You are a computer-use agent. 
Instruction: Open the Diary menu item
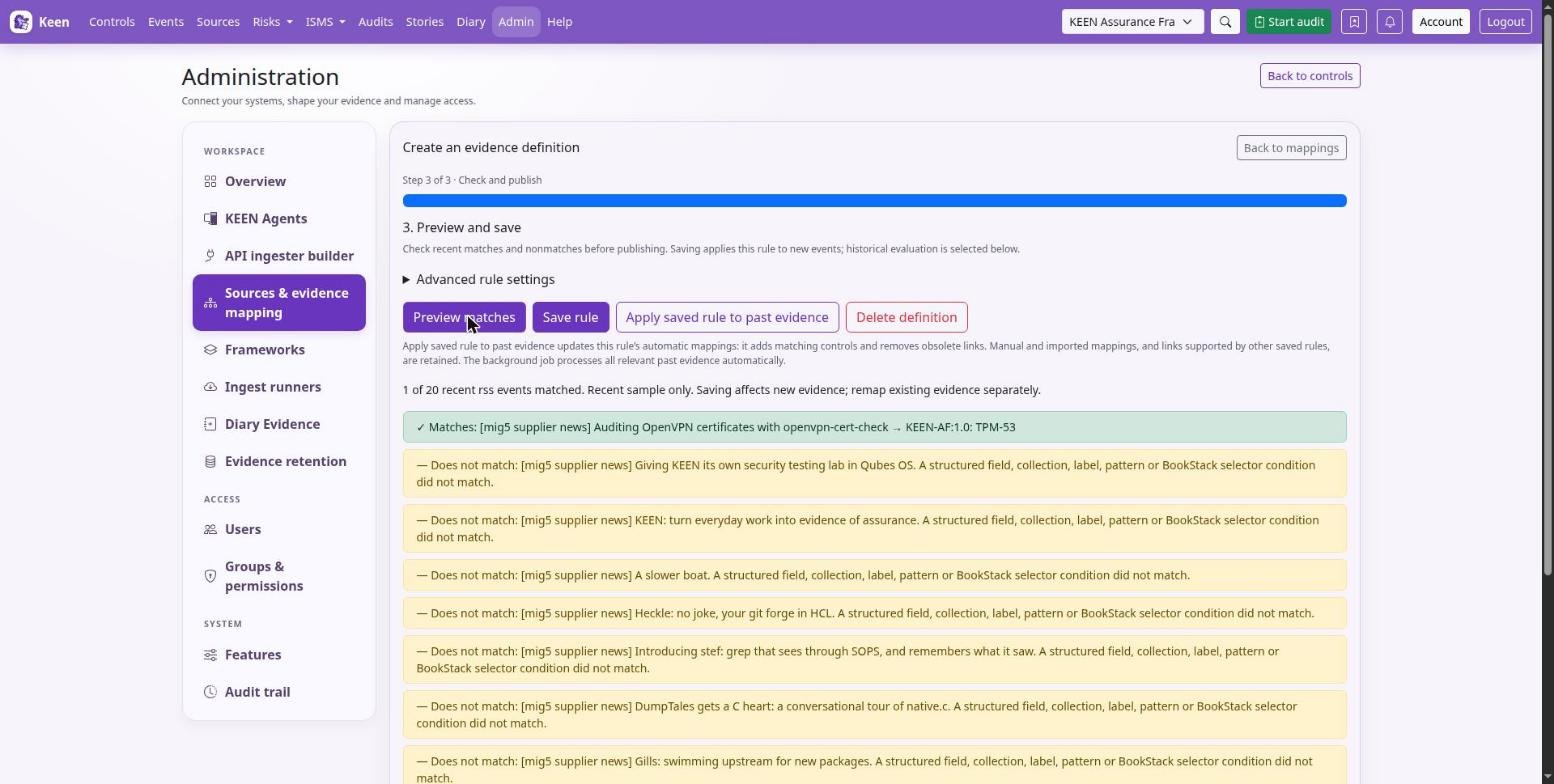(470, 22)
